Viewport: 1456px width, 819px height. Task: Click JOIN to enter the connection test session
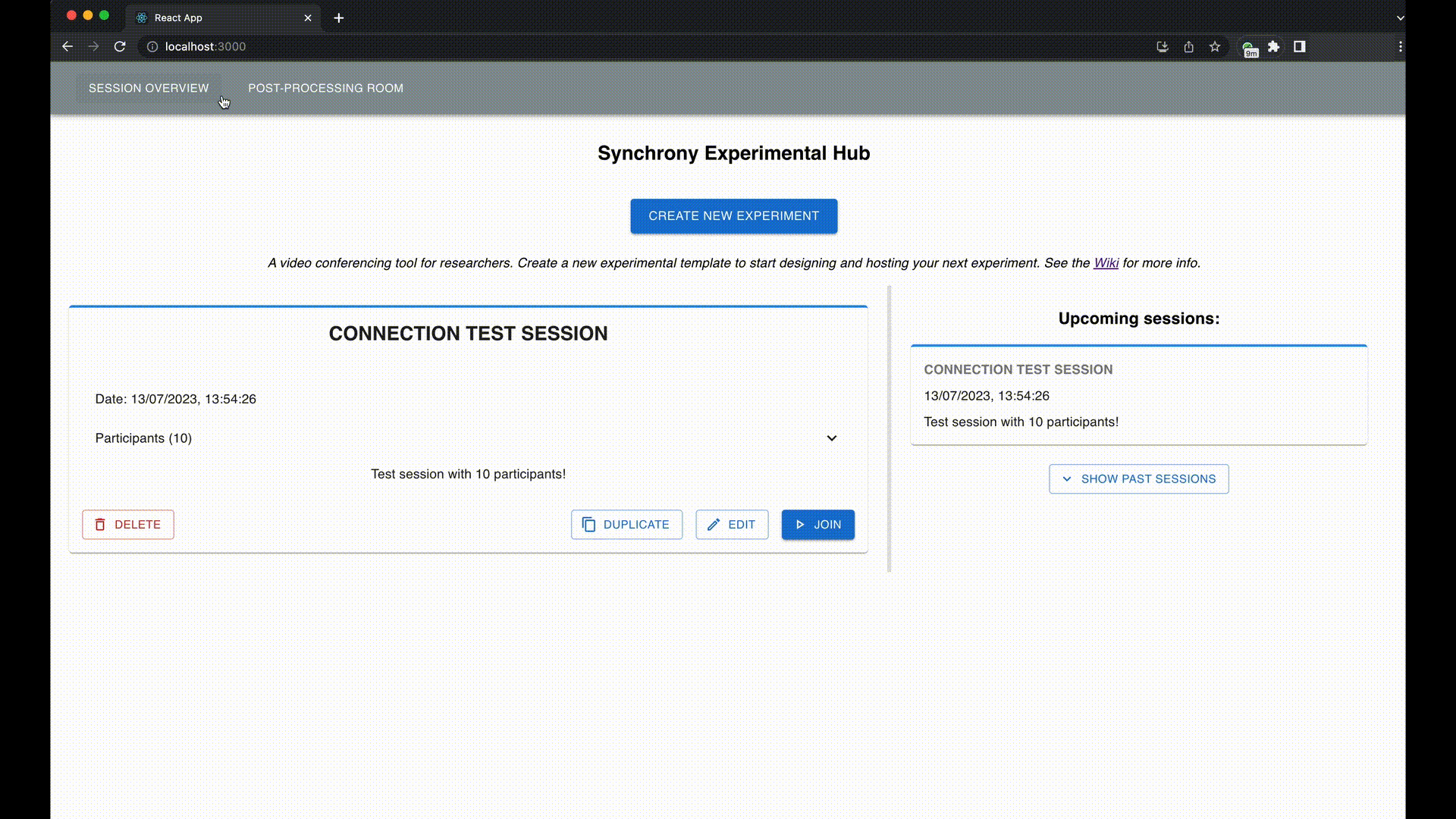pos(818,524)
